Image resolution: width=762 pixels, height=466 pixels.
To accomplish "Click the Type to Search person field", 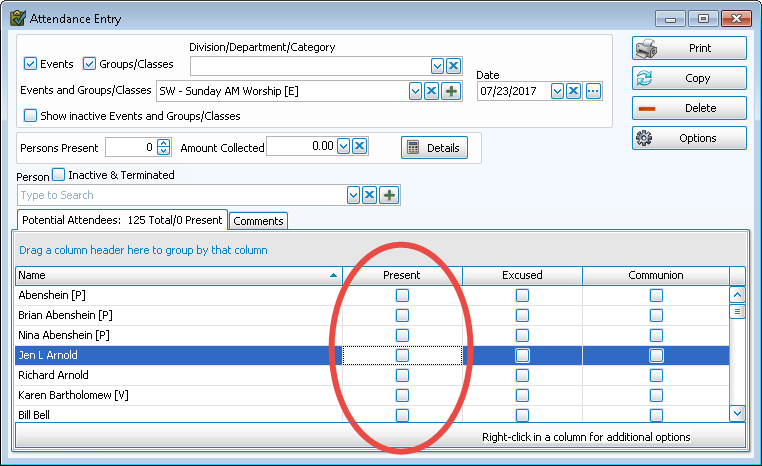I will (x=180, y=195).
